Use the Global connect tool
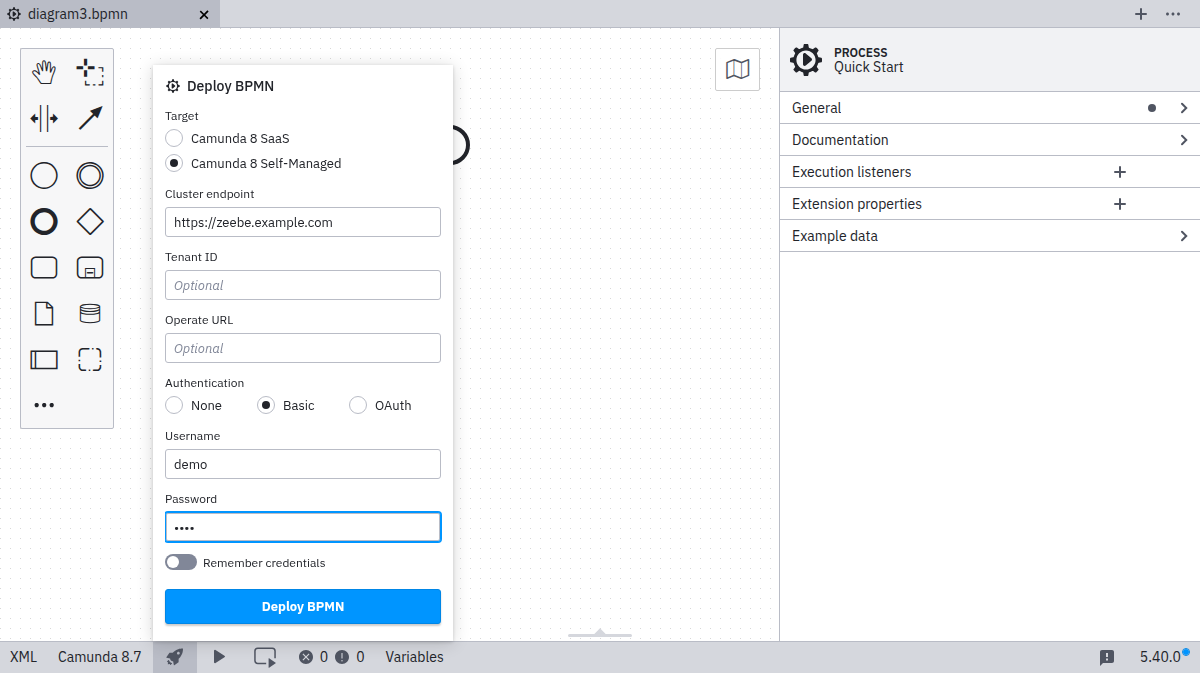1200x673 pixels. point(90,118)
